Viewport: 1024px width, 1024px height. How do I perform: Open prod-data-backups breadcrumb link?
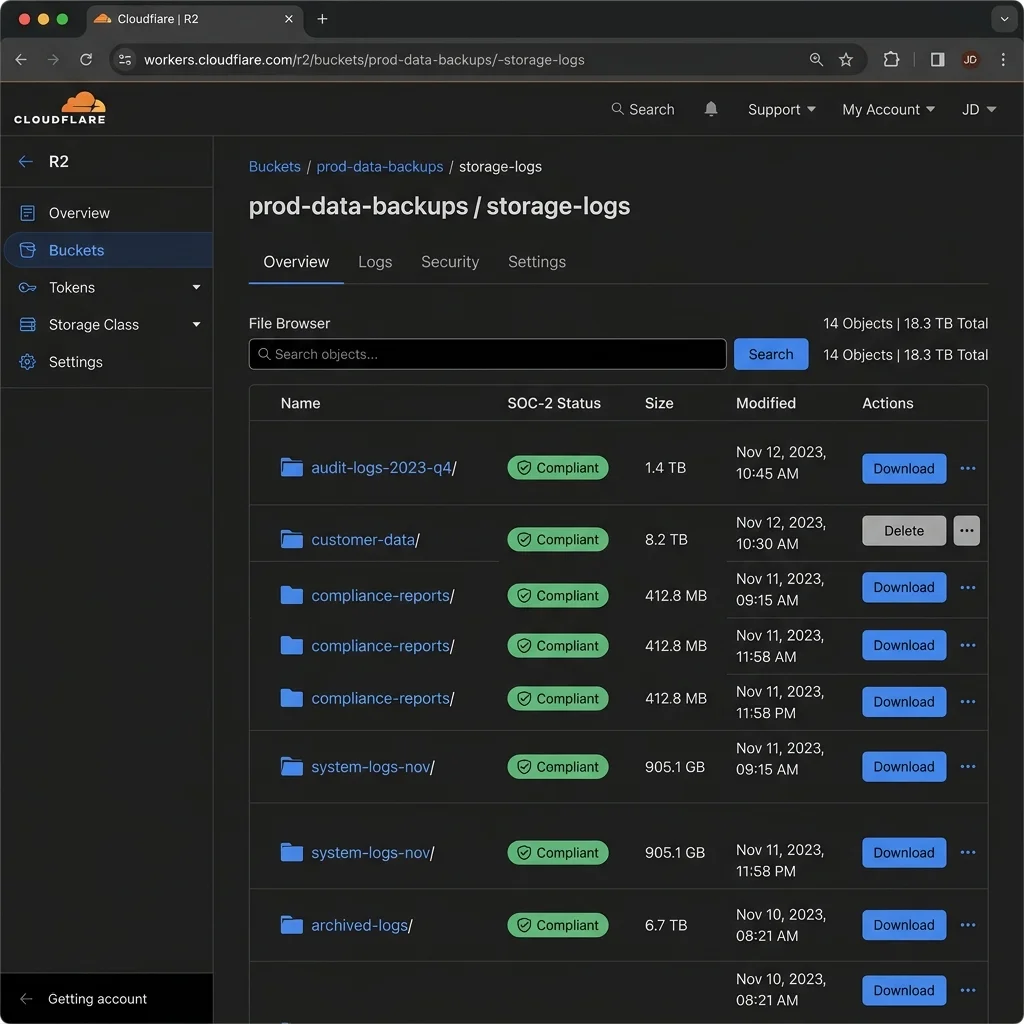tap(379, 167)
